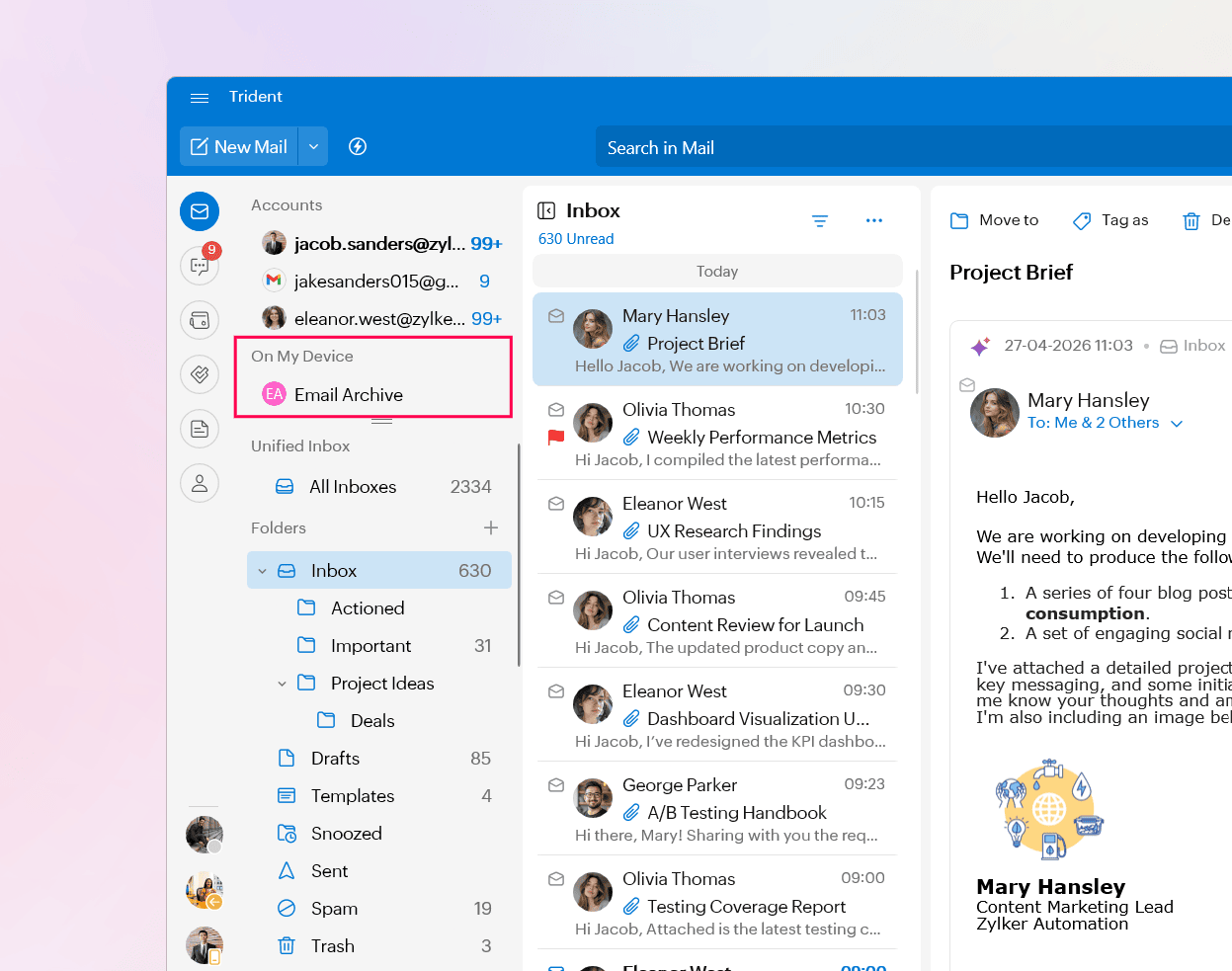Open the Project Ideas folder
Screen dimensions: 1232x971
[382, 684]
